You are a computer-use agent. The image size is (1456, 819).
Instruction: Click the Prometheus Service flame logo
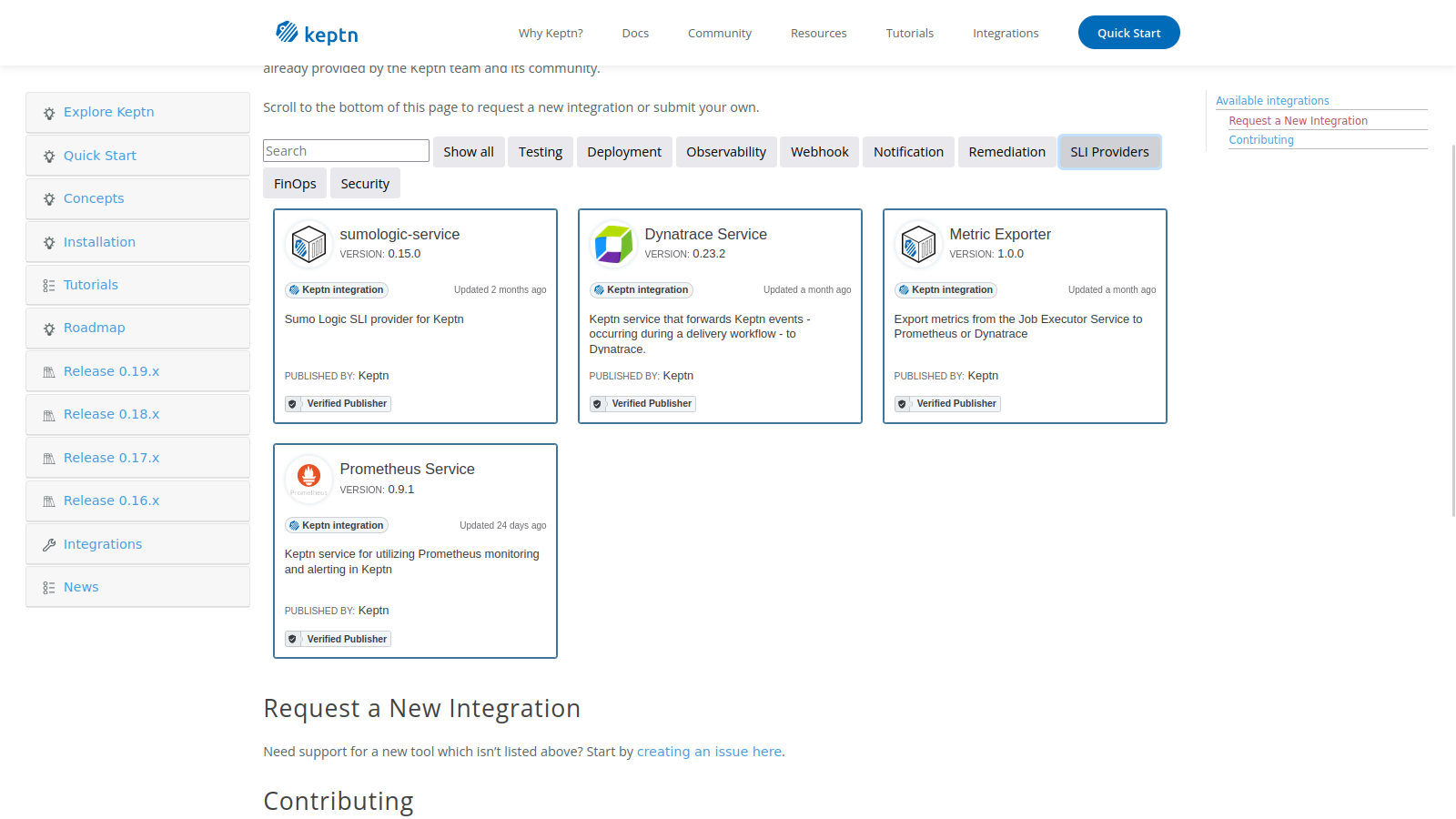pos(308,479)
